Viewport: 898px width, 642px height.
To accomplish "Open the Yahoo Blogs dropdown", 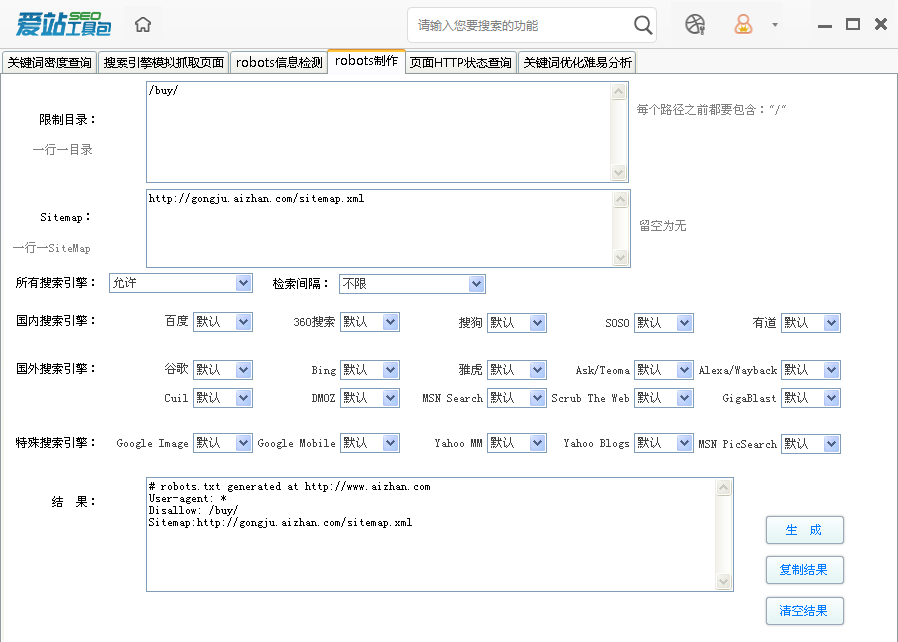I will tap(664, 443).
